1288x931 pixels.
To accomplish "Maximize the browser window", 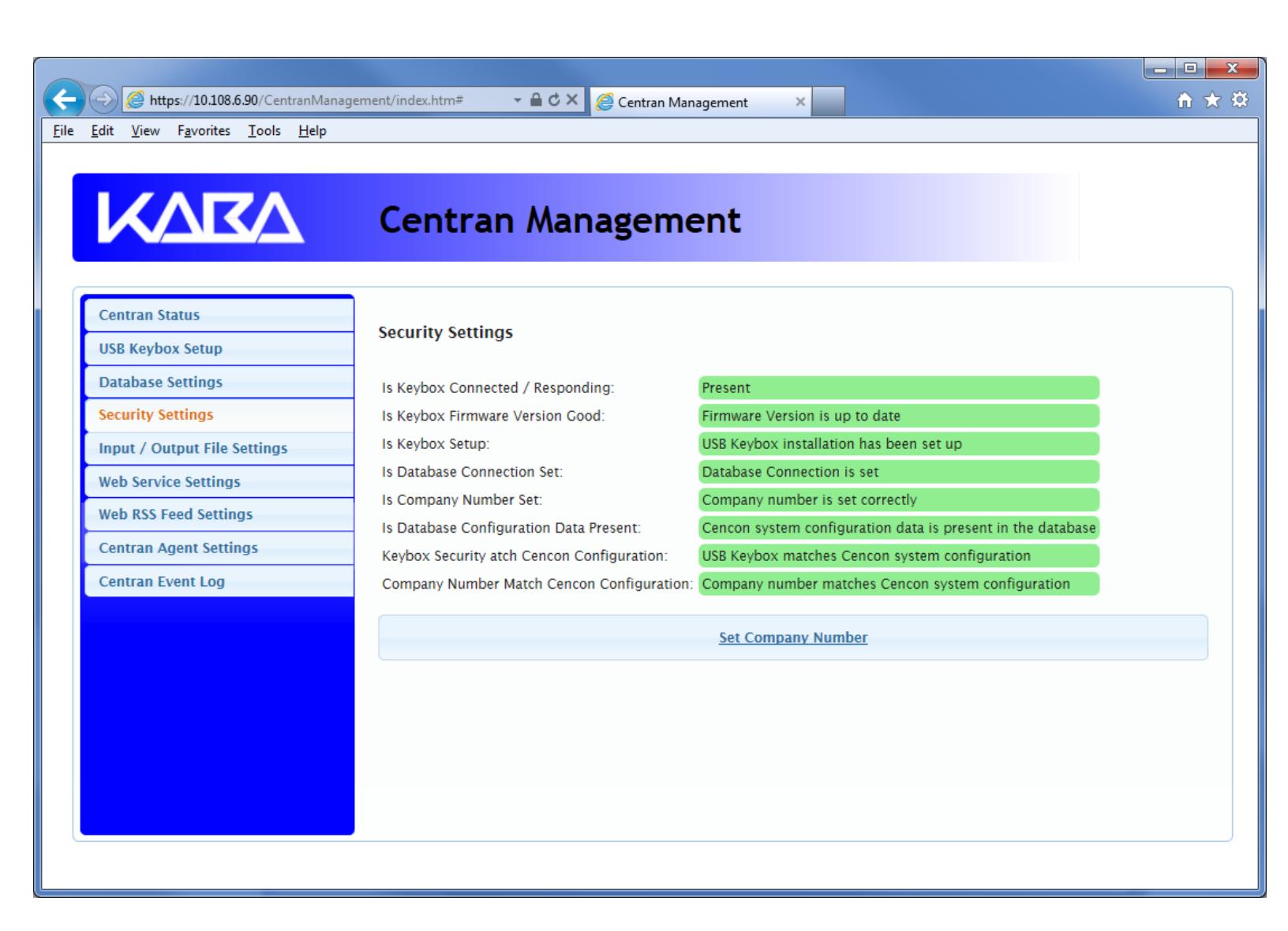I will 1189,69.
